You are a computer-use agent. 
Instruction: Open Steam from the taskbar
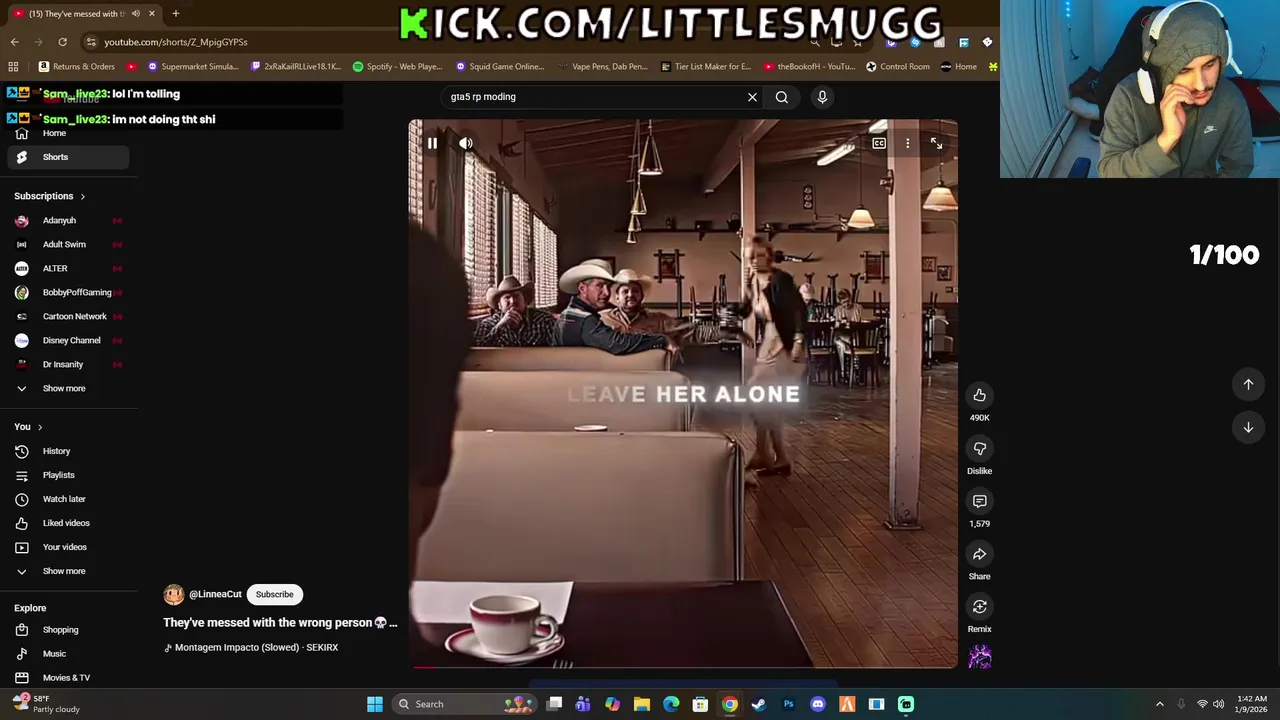click(759, 704)
